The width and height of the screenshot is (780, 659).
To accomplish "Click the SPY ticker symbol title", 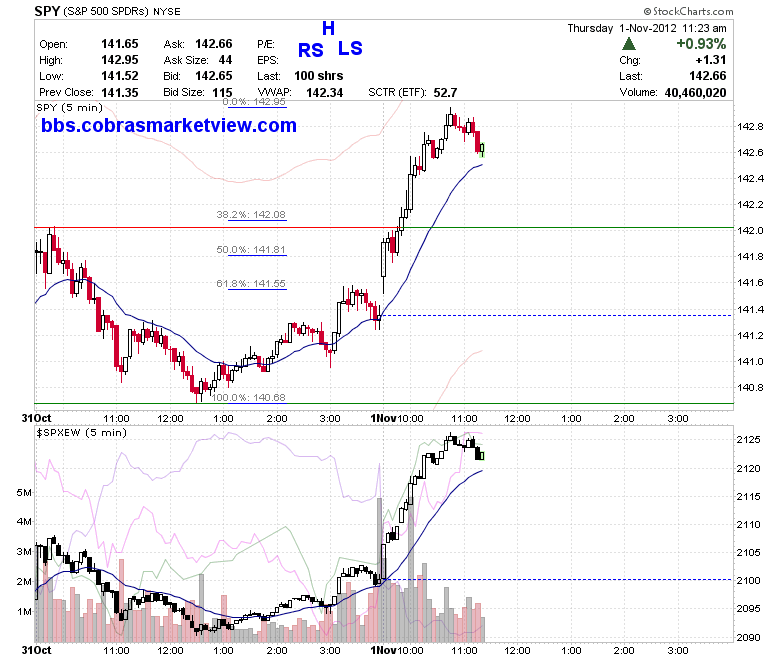I will pos(47,11).
